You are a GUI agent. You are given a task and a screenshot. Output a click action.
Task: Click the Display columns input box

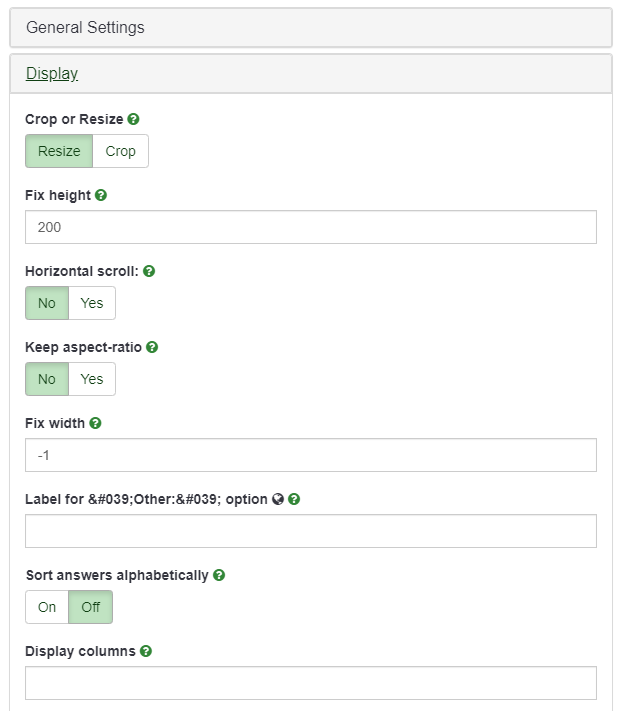pos(310,683)
